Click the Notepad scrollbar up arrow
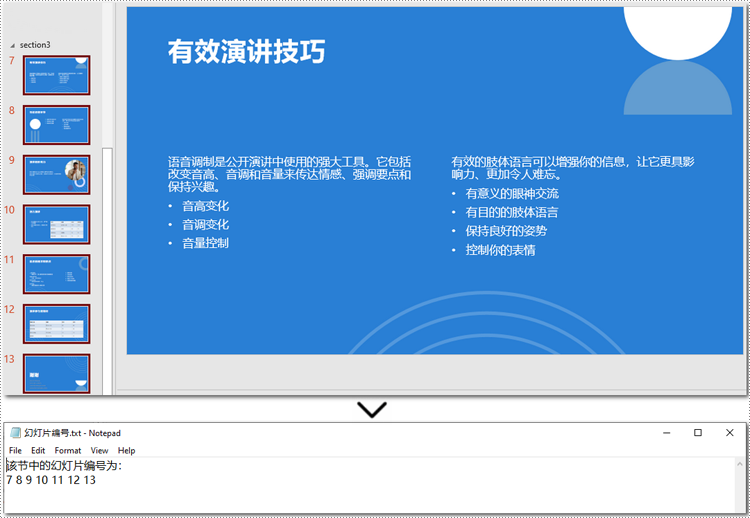The image size is (750, 518). point(739,464)
